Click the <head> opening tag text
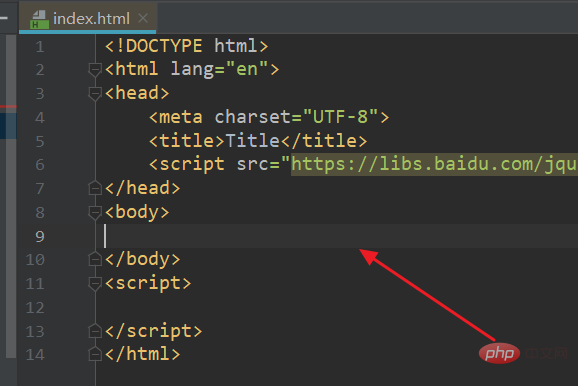 pyautogui.click(x=137, y=93)
